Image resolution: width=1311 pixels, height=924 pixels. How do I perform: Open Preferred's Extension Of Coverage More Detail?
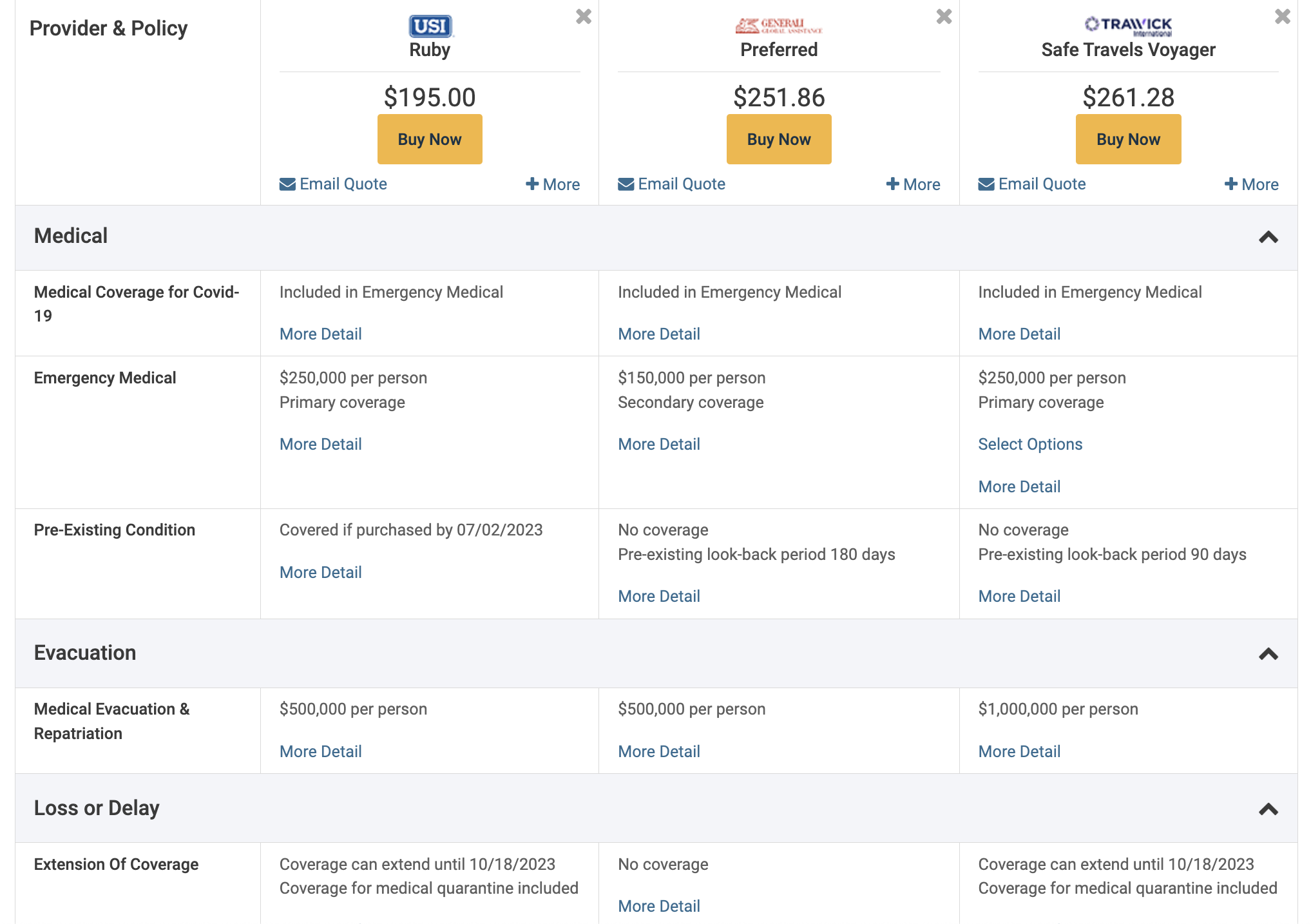tap(658, 906)
